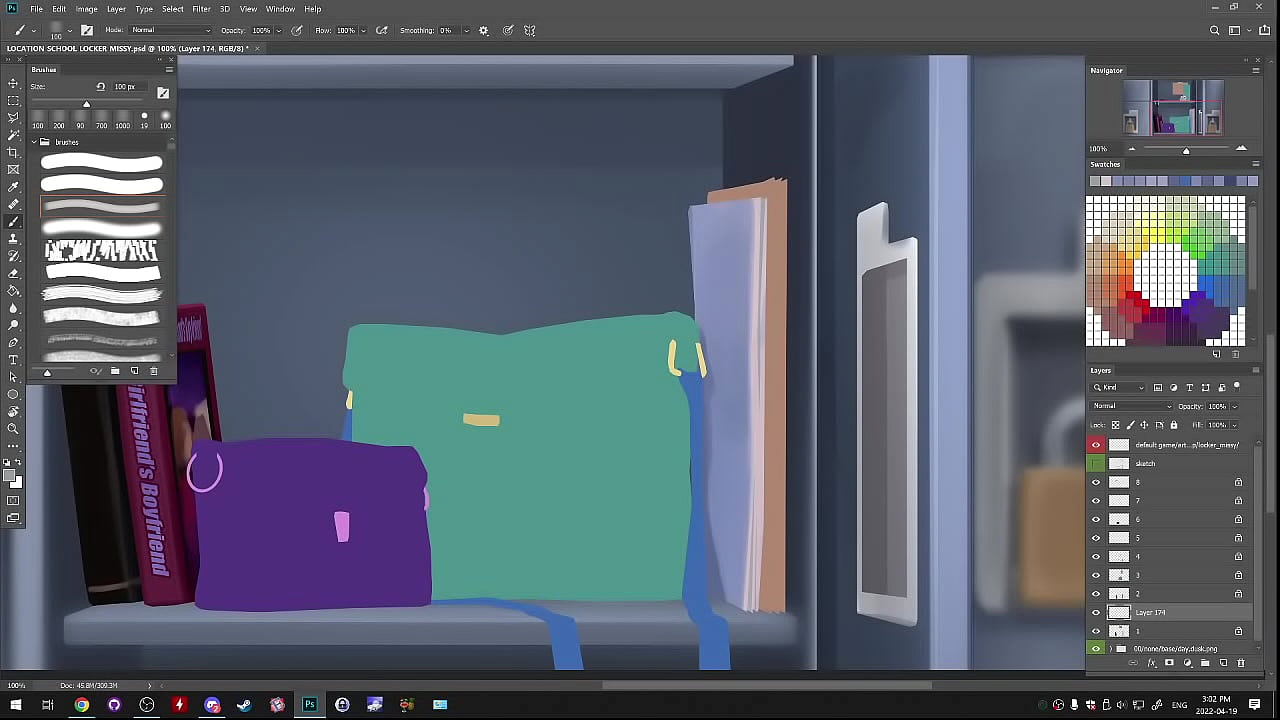Open the Filter menu
The width and height of the screenshot is (1280, 720).
click(x=201, y=9)
